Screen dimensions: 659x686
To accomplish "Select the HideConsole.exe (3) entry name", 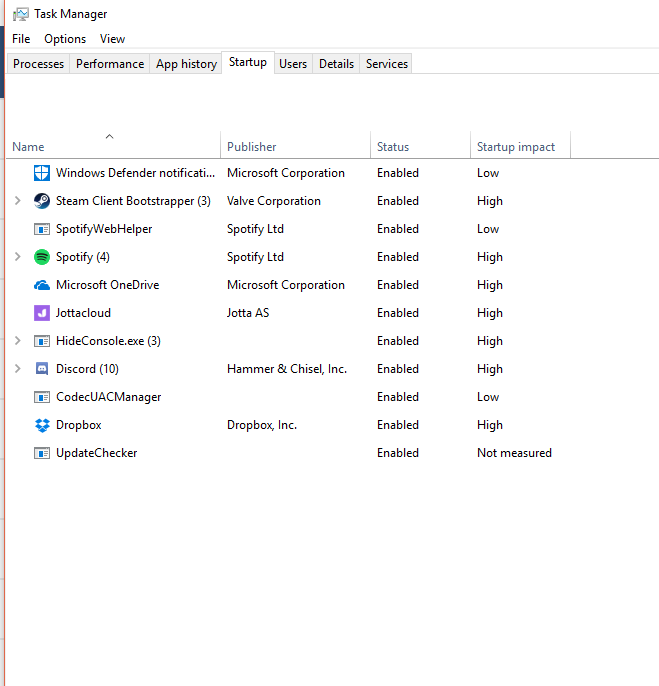I will point(108,341).
